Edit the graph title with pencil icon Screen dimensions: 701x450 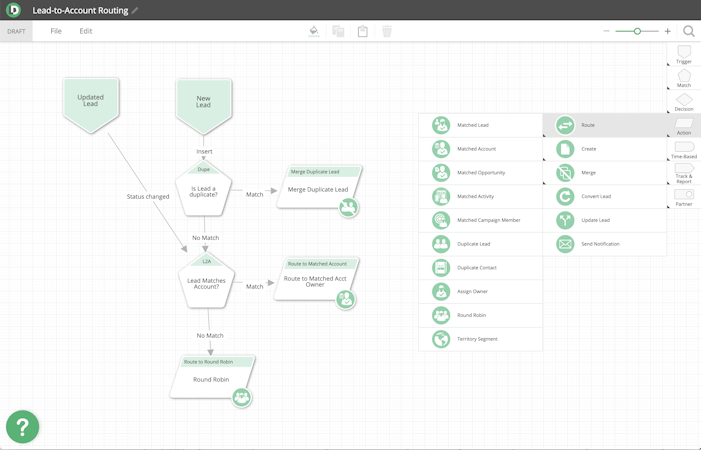(135, 10)
